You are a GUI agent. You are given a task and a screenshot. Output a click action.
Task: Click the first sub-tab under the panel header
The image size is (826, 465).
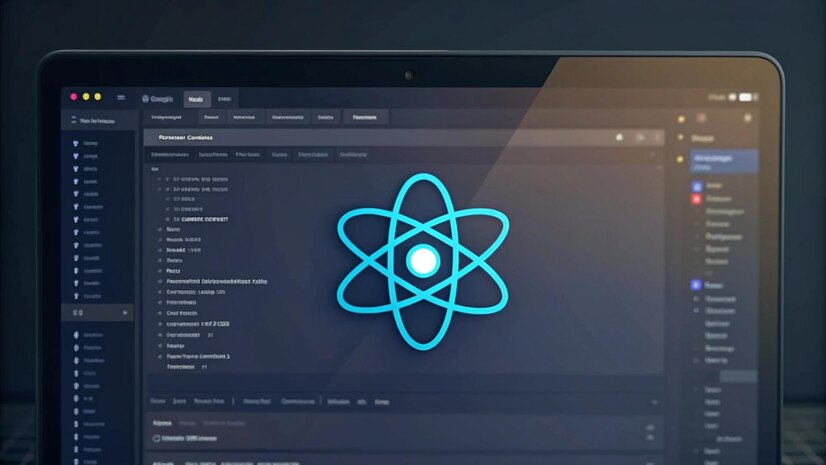pyautogui.click(x=169, y=155)
